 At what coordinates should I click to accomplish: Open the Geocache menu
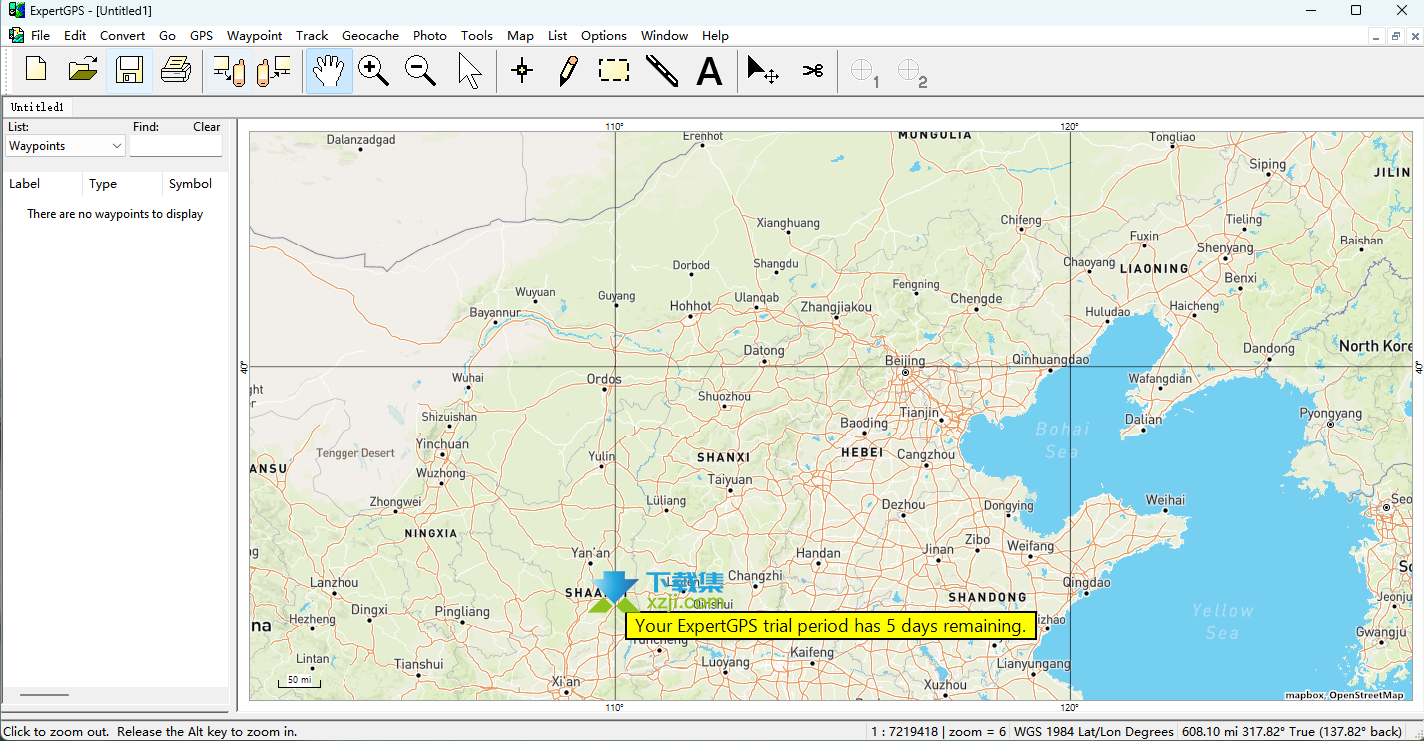[370, 35]
